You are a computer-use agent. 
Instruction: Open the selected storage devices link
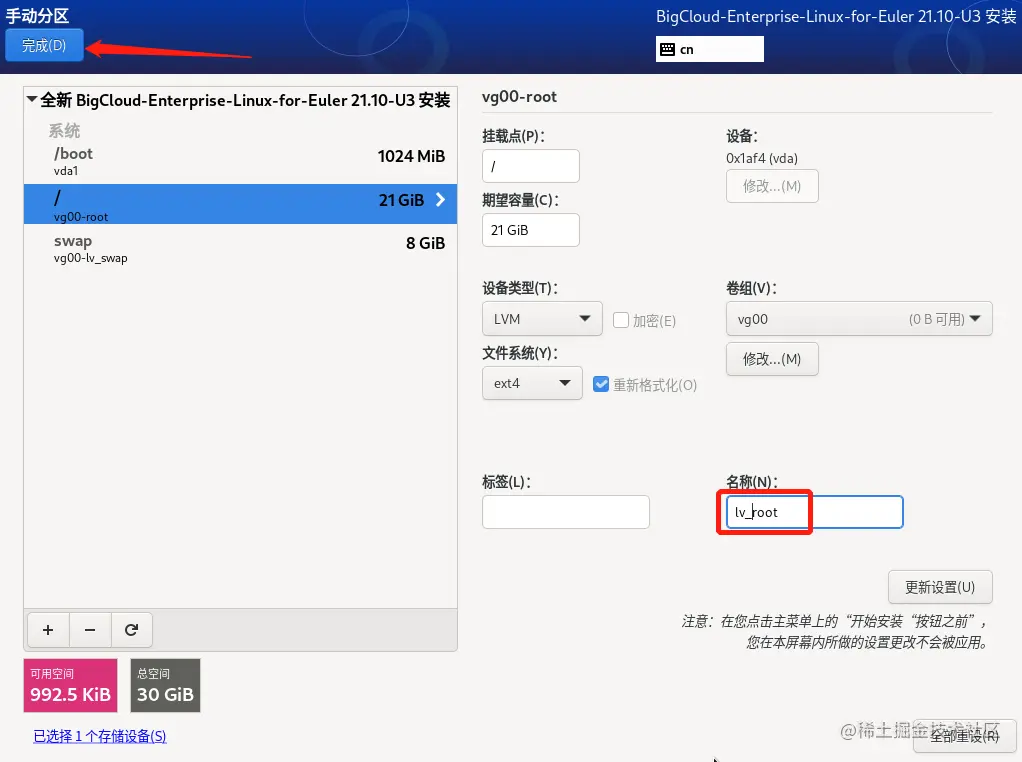[100, 736]
